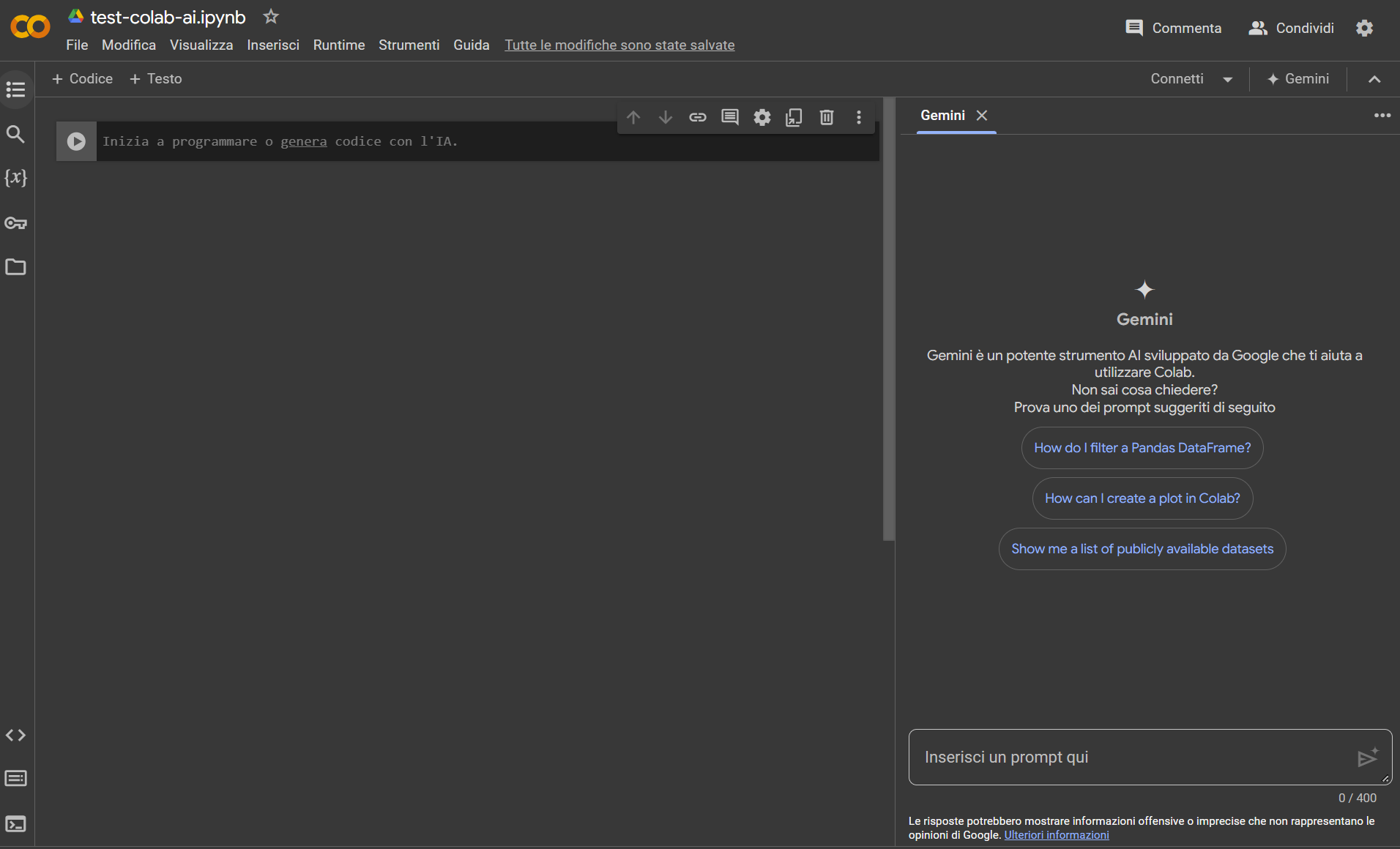Click inside the code cell editor
The image size is (1400, 849).
tap(488, 141)
